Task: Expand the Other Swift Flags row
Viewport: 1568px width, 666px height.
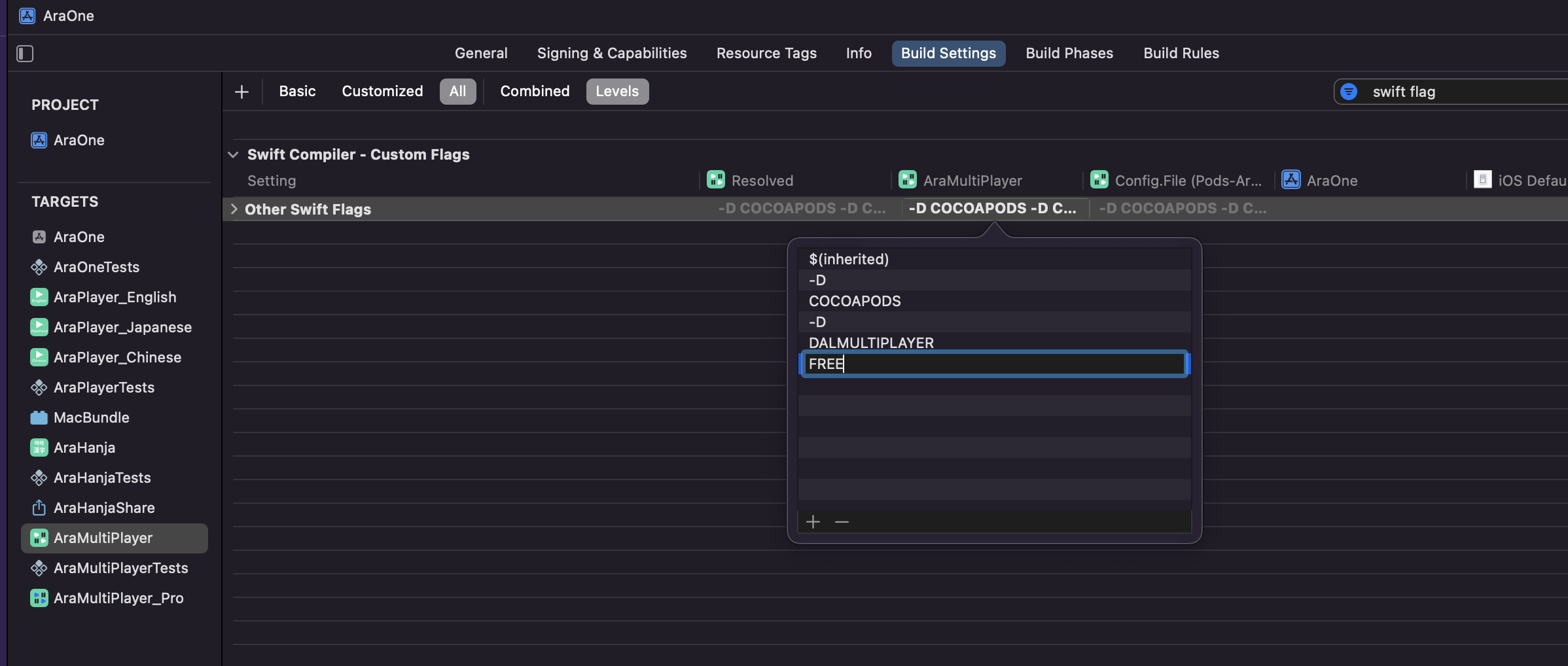Action: (x=234, y=209)
